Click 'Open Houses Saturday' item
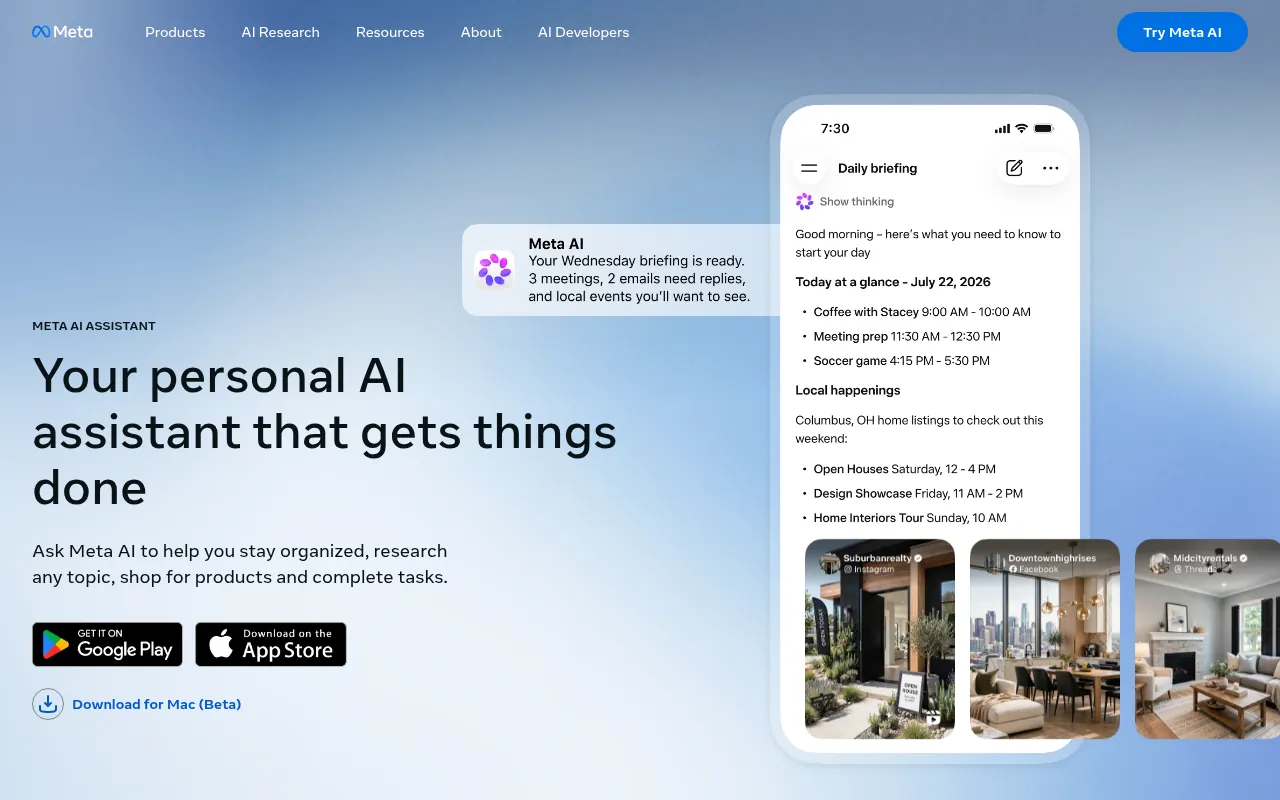The height and width of the screenshot is (800, 1280). tap(905, 468)
